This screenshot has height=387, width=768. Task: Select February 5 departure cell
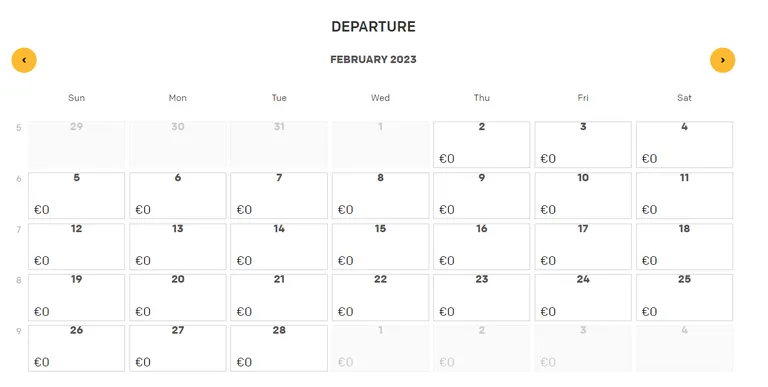76,195
